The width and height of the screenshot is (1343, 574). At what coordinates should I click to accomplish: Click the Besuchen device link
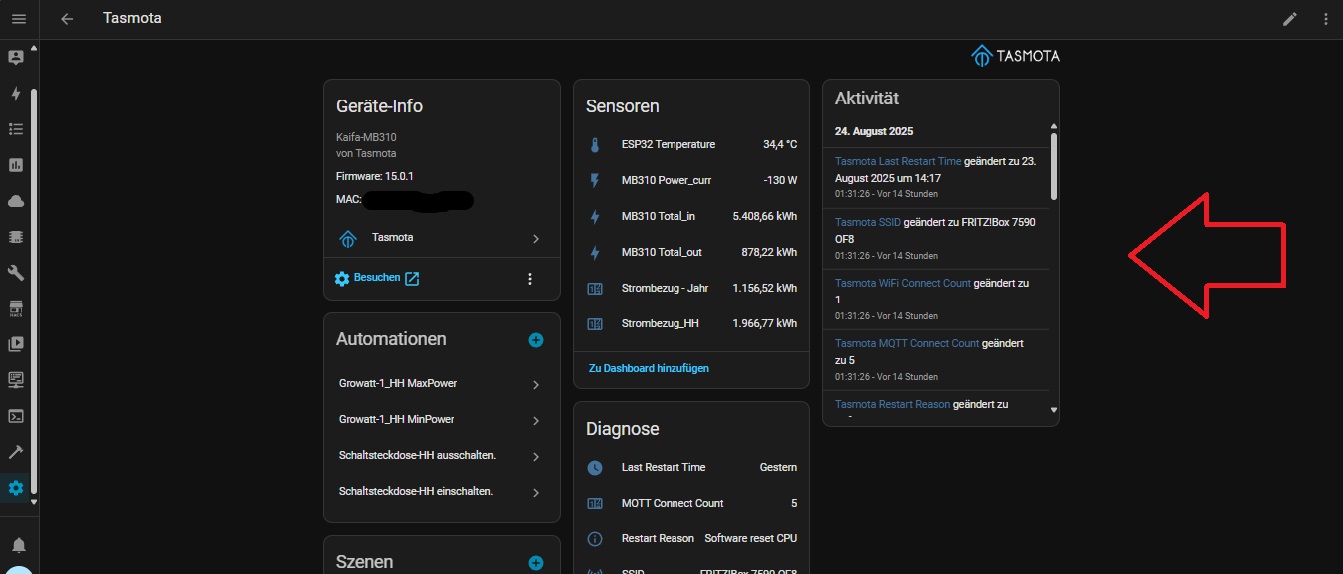coord(377,278)
